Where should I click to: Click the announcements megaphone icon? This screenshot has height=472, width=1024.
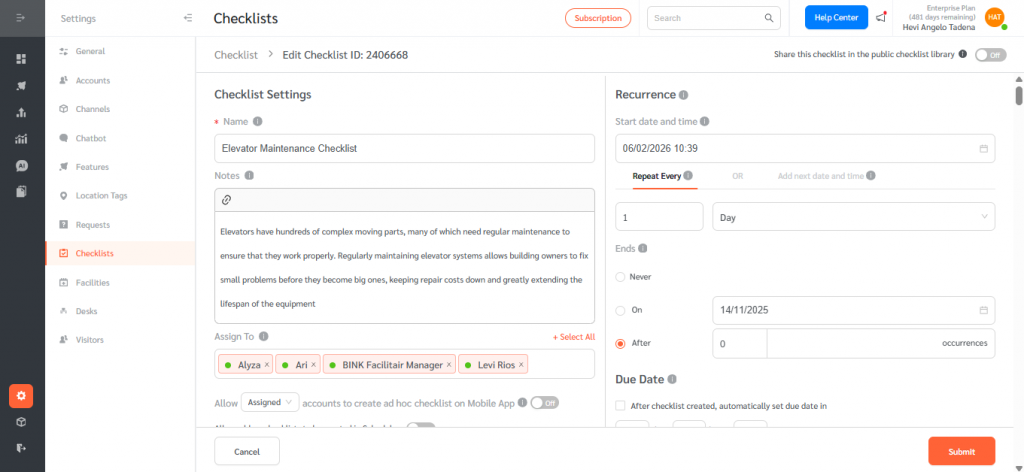pyautogui.click(x=880, y=17)
